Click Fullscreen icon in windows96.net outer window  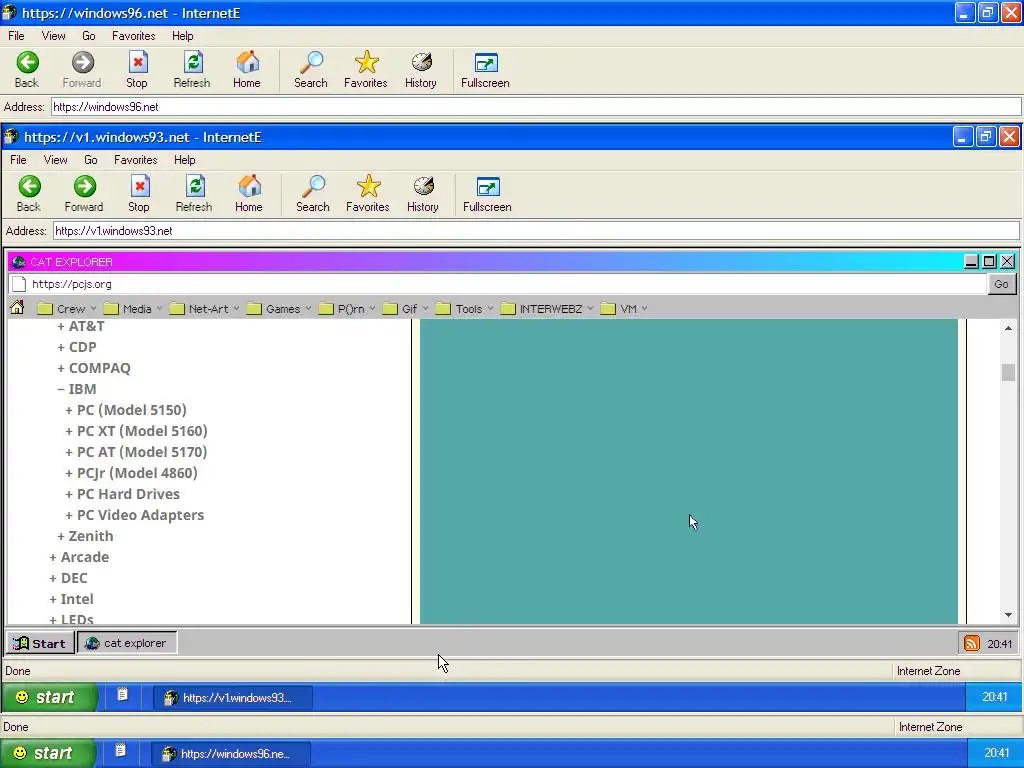(486, 63)
